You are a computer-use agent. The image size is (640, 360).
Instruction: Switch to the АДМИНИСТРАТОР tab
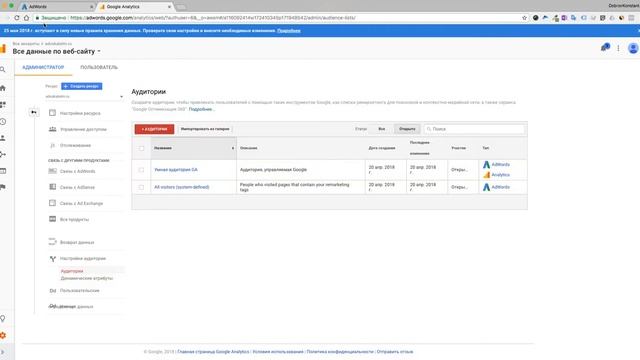point(43,67)
